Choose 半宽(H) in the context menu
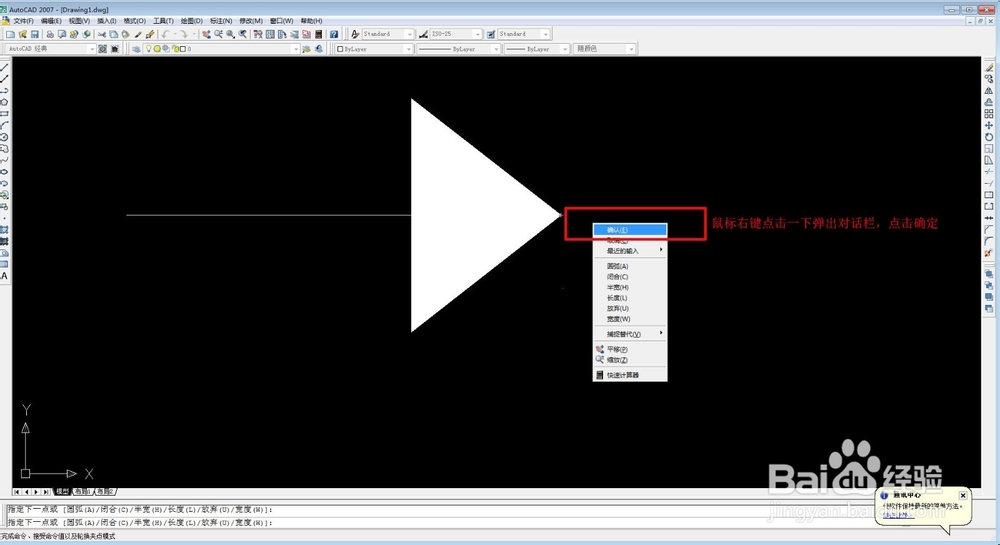 630,287
